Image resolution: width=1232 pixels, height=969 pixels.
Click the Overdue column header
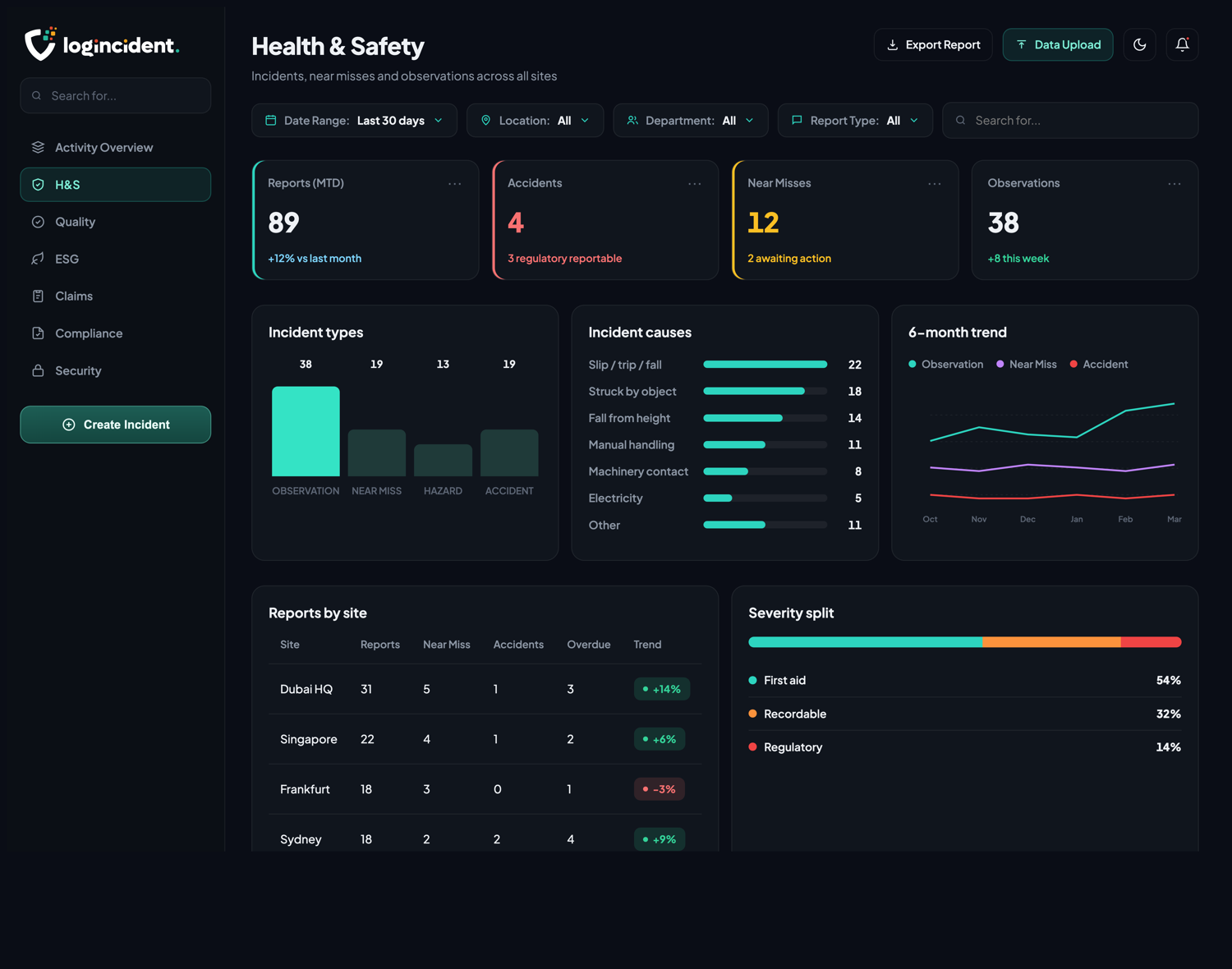[589, 645]
